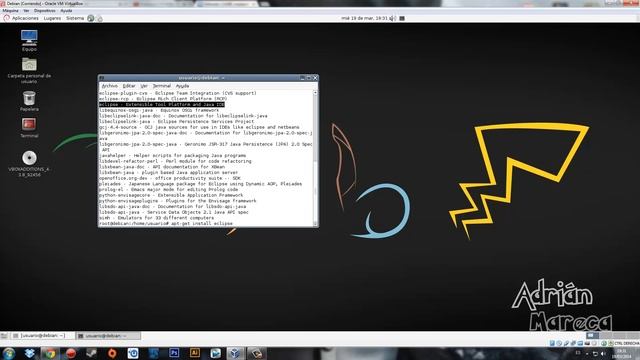The height and width of the screenshot is (360, 640).
Task: Click the 'pleiades - Japanese language package' line
Action: [200, 184]
